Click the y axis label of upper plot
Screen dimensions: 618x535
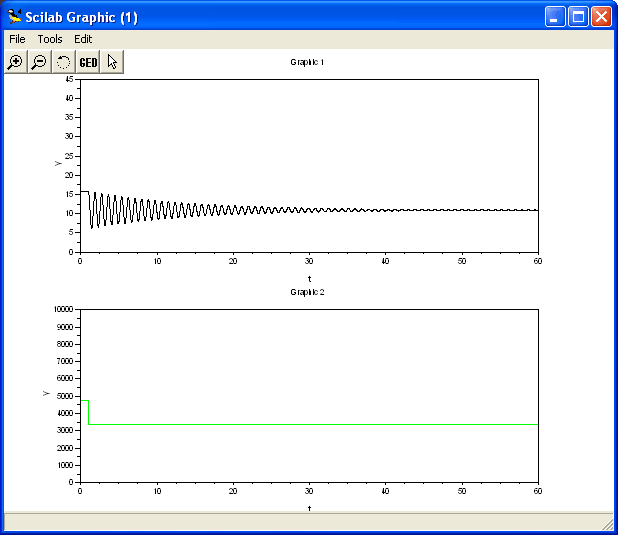pos(57,163)
